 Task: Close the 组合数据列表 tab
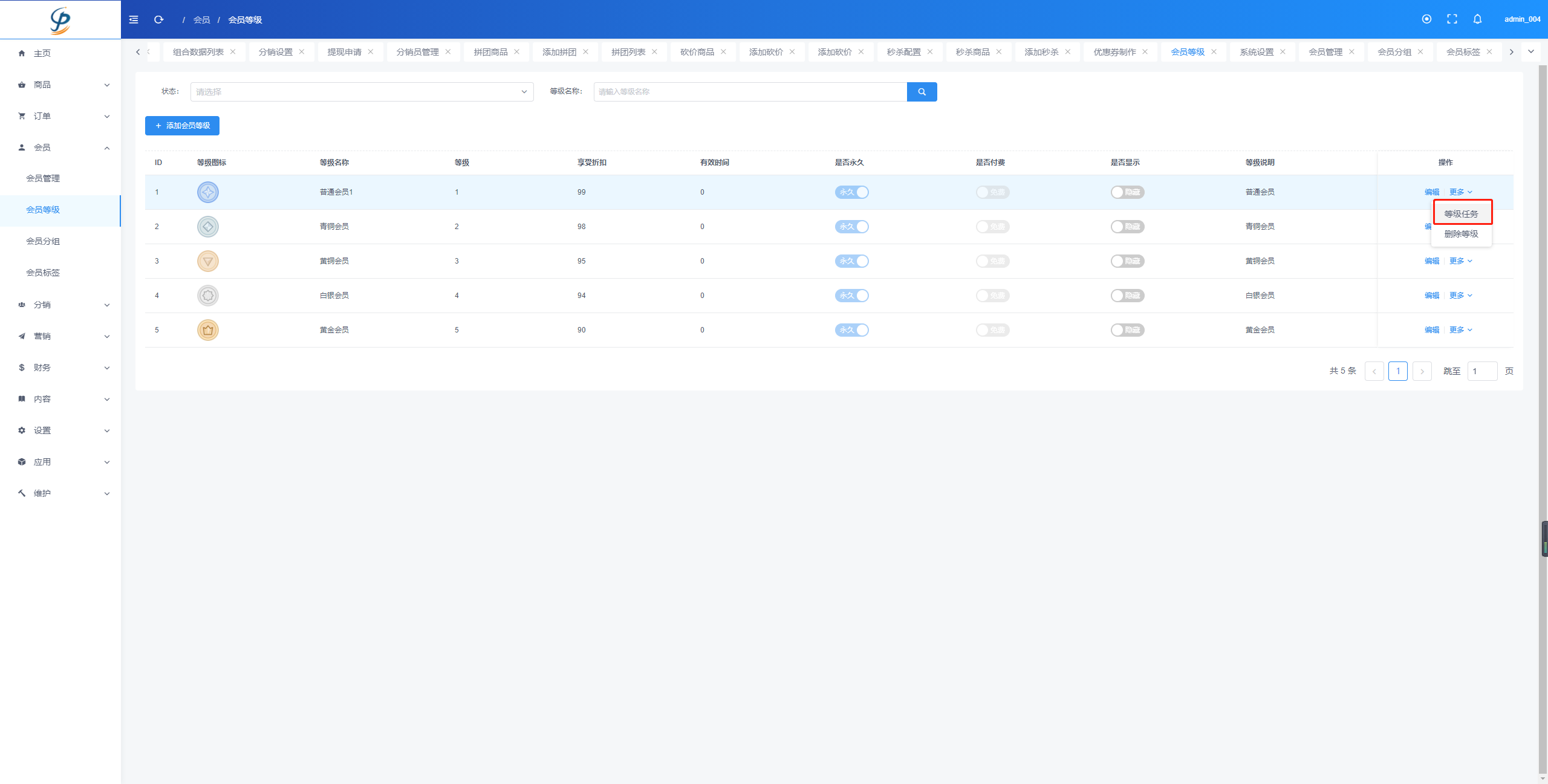click(x=233, y=52)
